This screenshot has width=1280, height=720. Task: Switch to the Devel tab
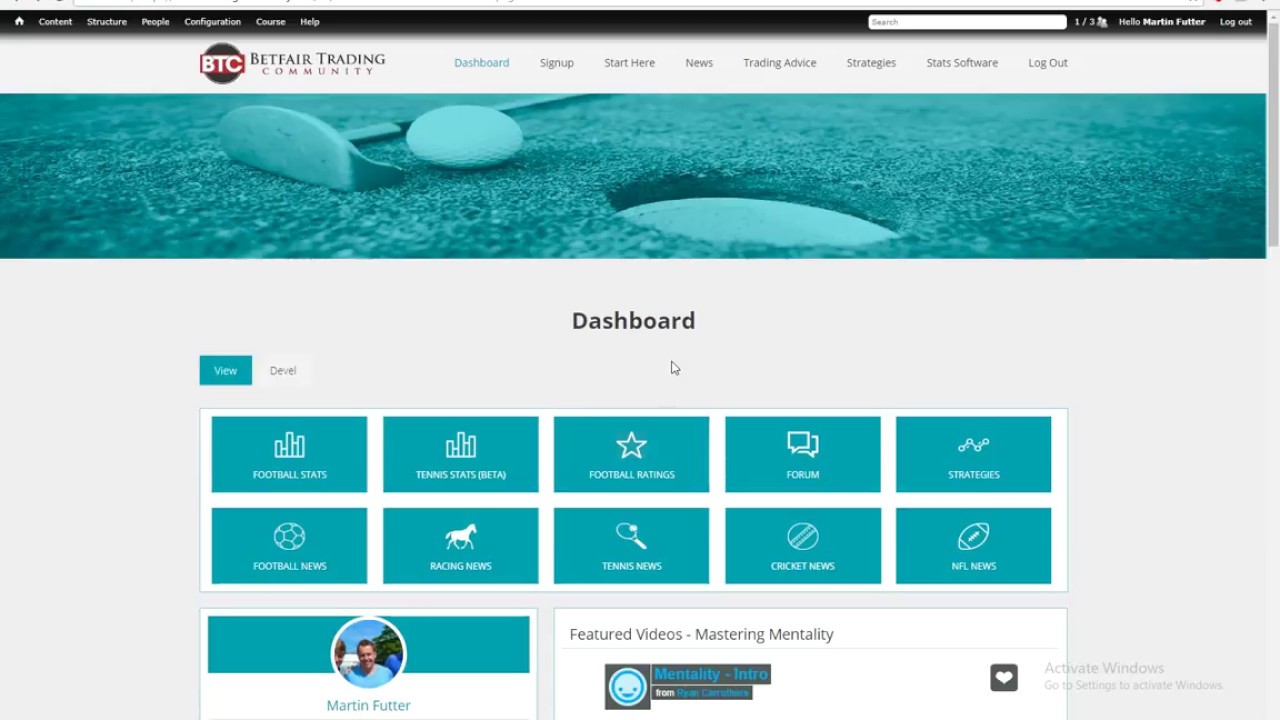coord(283,370)
